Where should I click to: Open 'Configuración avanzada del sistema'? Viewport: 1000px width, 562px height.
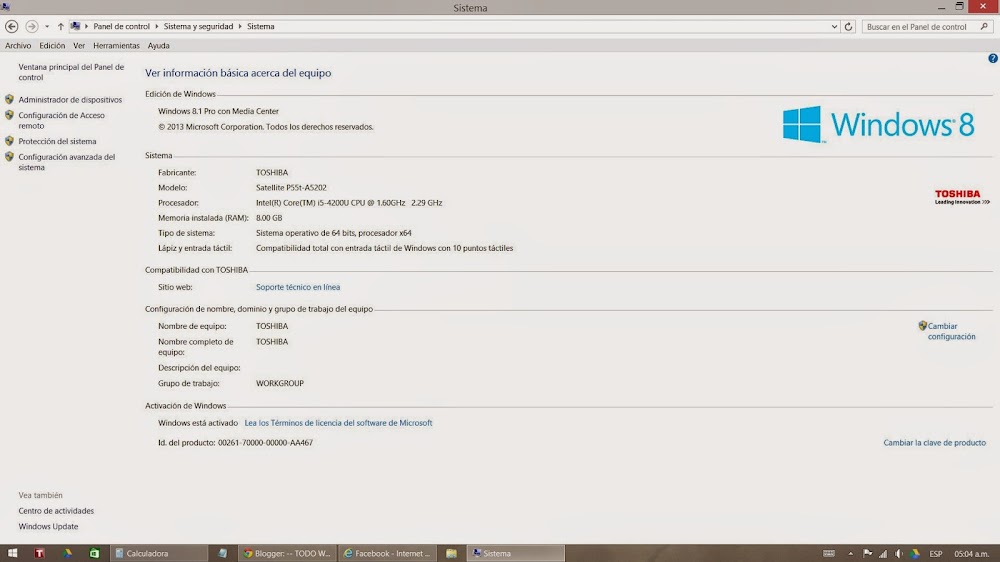(67, 162)
